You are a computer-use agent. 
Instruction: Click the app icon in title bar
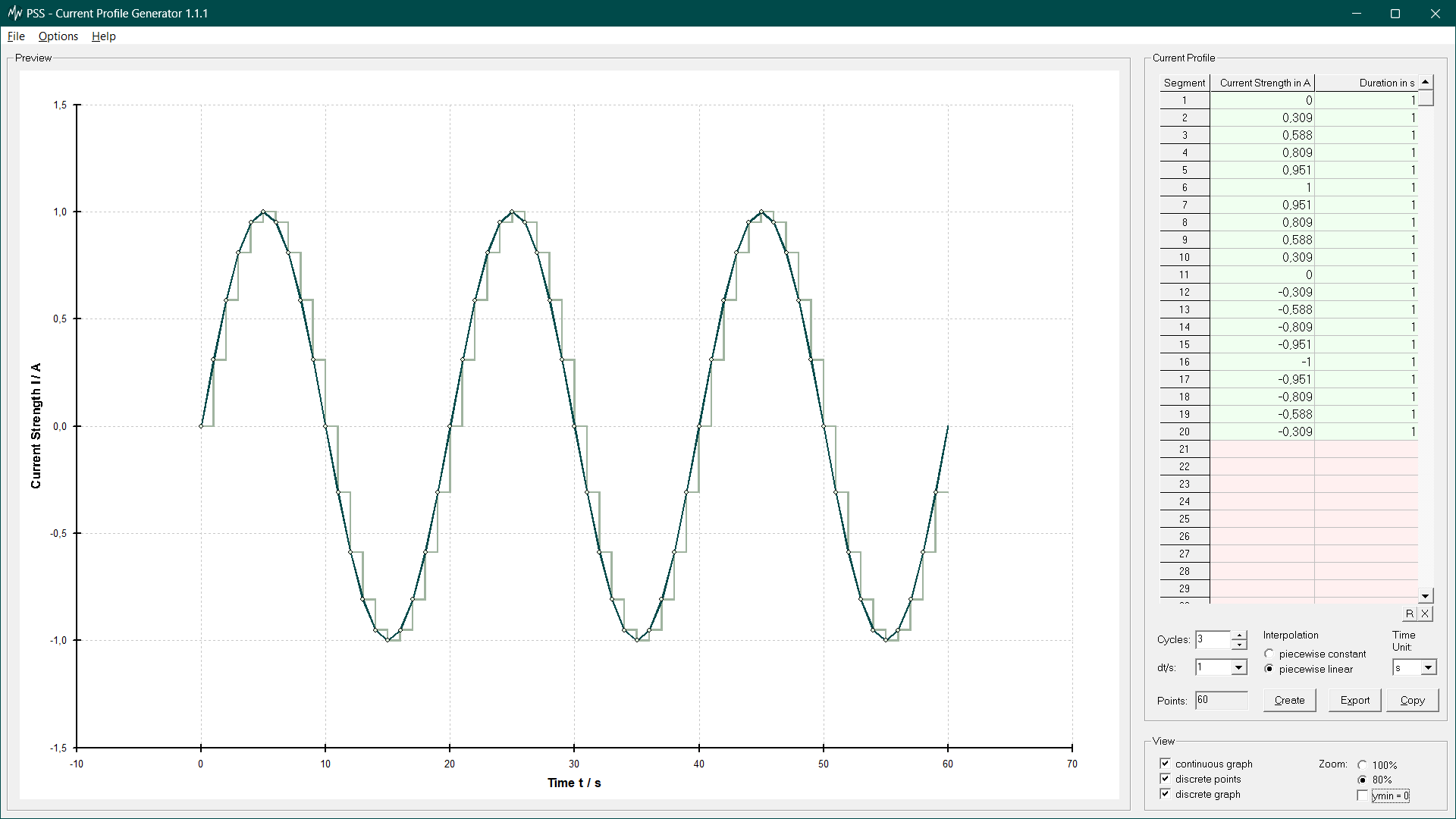click(14, 13)
